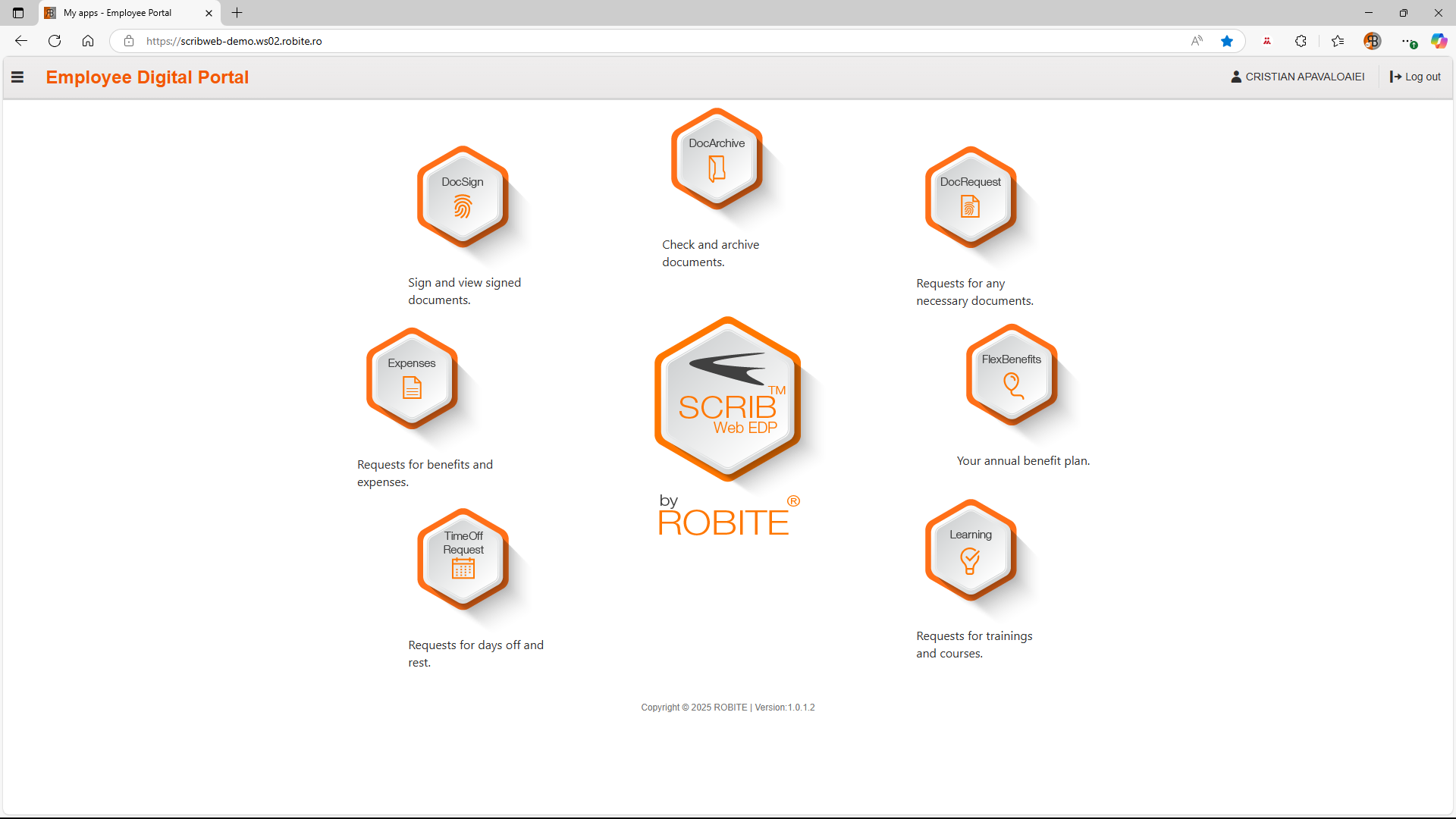Click the Employee Digital Portal title
Screen dimensions: 1456x819
click(x=147, y=77)
